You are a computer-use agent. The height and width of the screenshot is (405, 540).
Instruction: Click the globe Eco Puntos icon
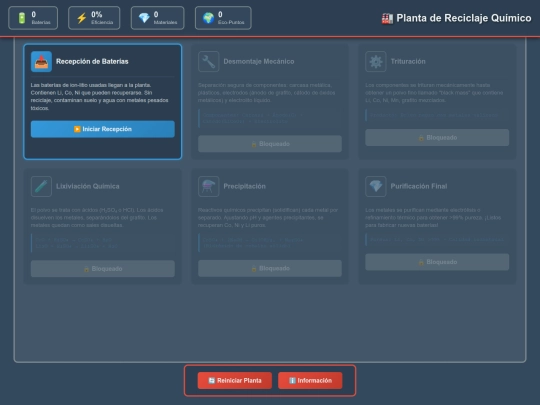pos(208,18)
